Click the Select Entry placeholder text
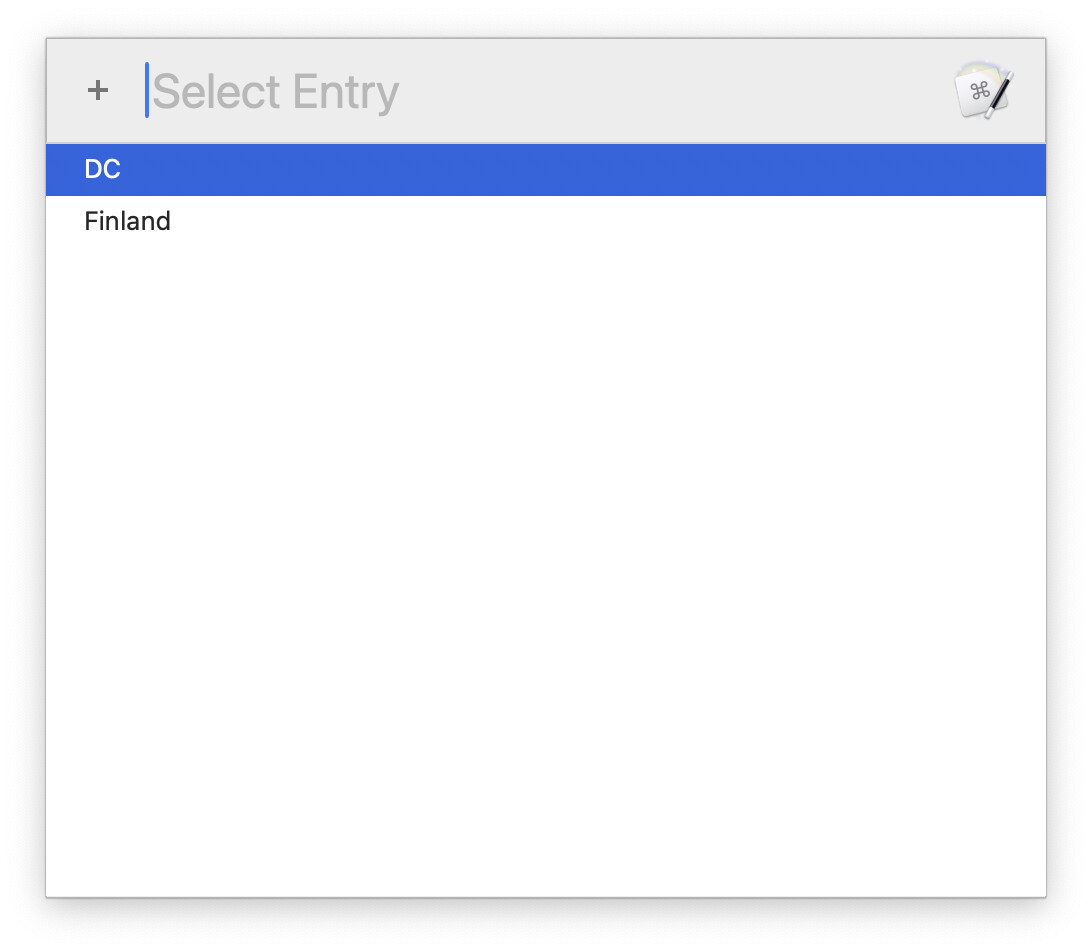This screenshot has width=1092, height=952. coord(276,92)
